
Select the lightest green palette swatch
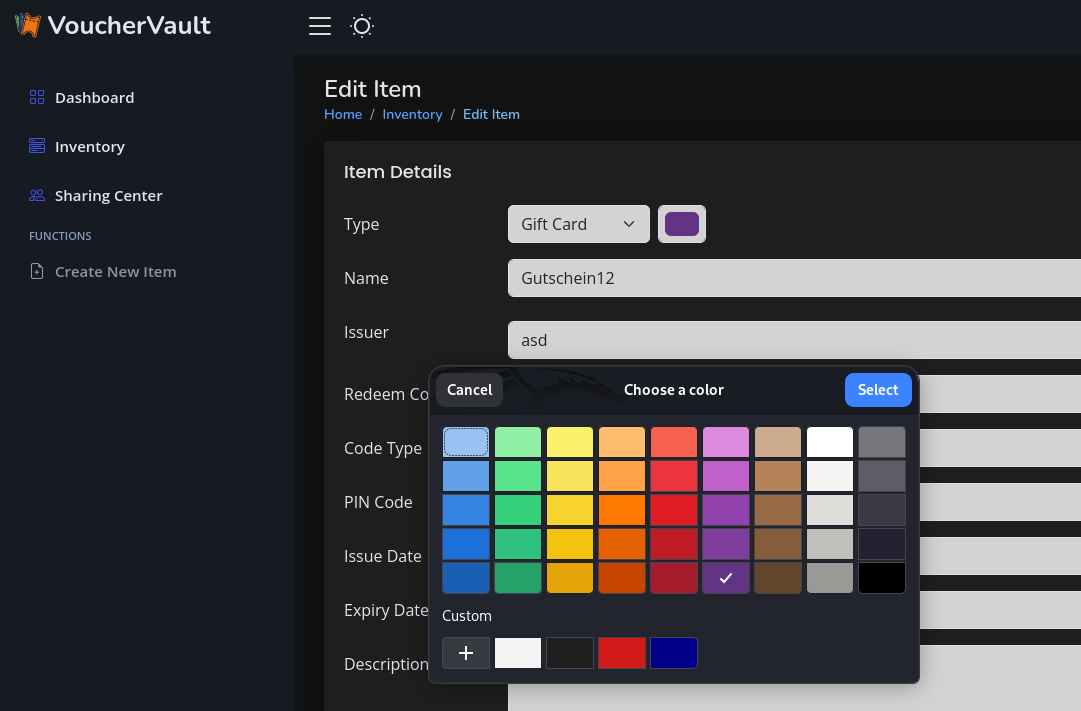pyautogui.click(x=518, y=442)
